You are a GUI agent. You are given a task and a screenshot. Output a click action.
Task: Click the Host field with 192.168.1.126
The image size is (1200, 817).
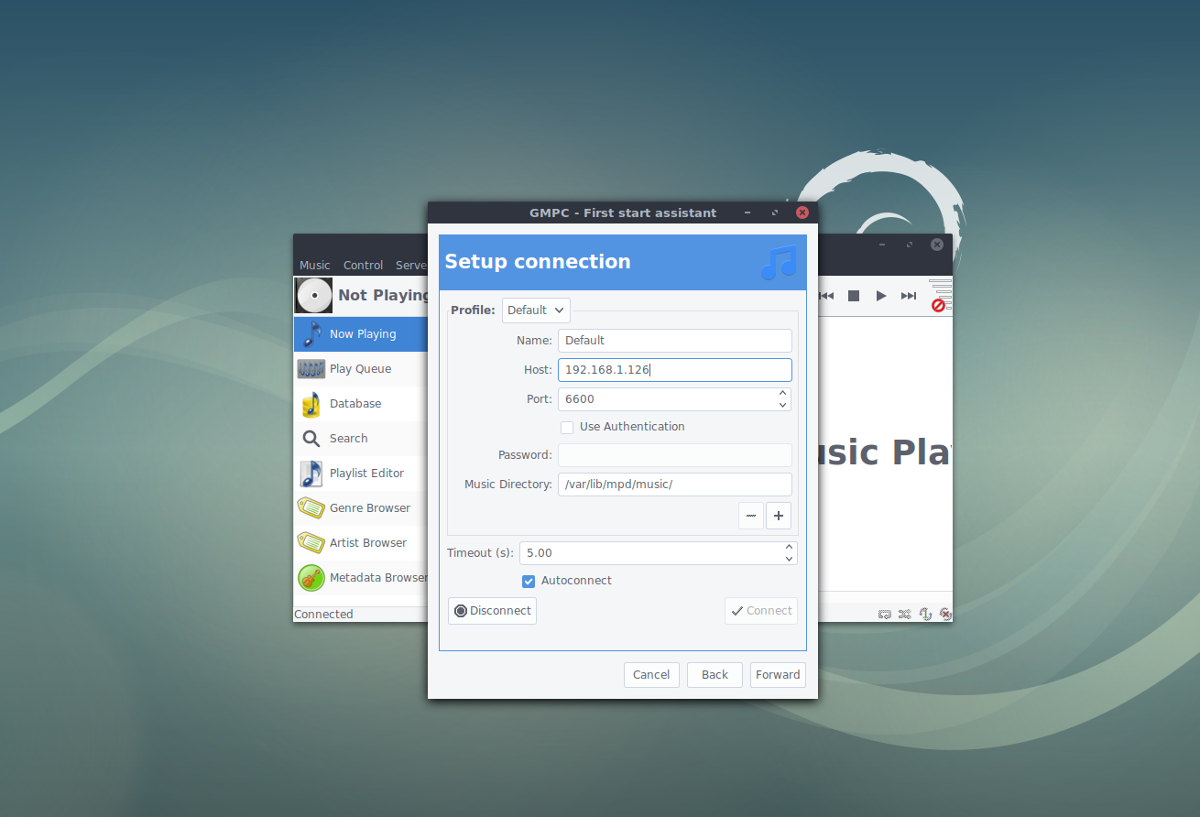pos(675,370)
